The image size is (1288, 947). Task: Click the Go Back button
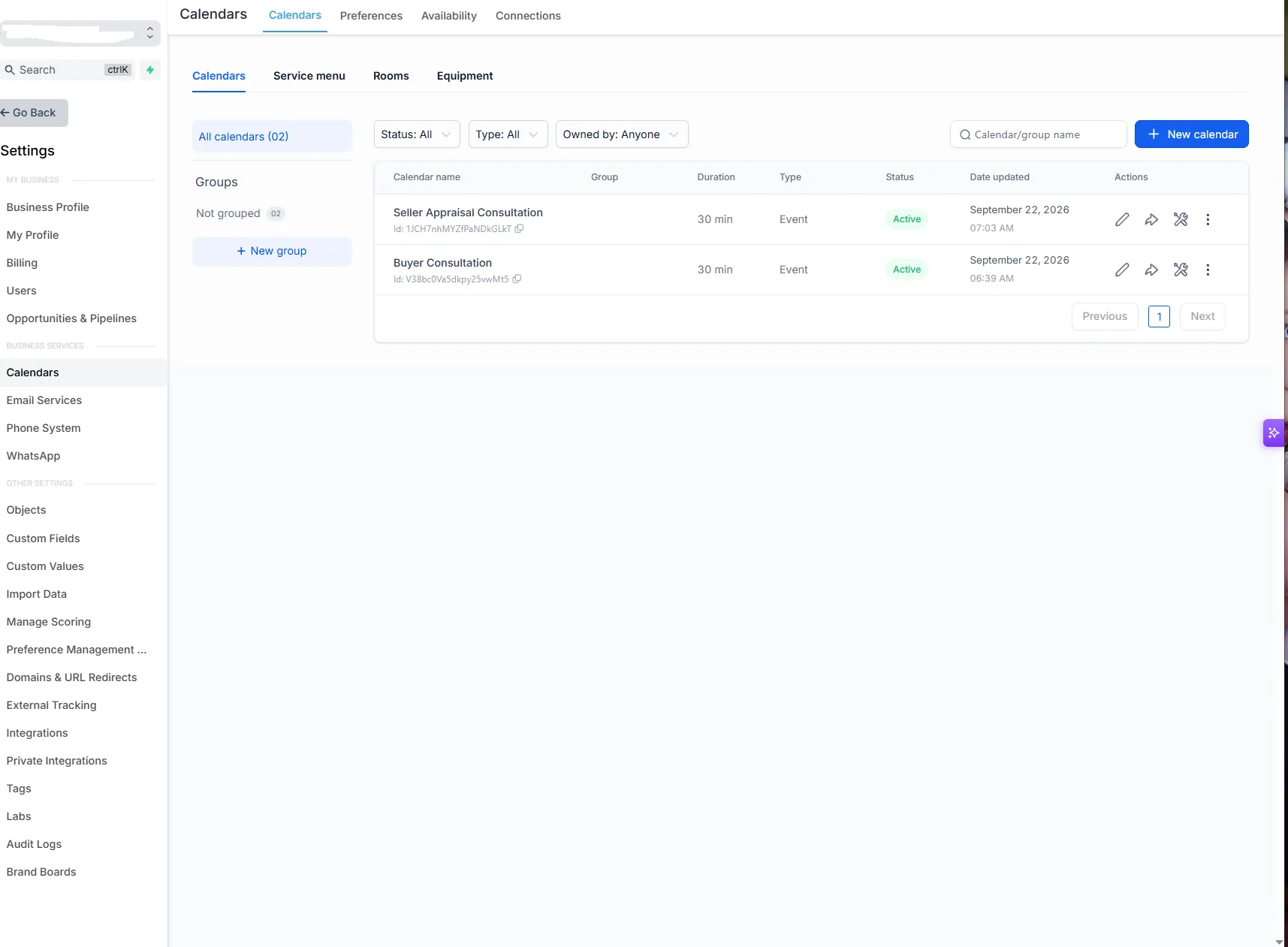pos(33,113)
